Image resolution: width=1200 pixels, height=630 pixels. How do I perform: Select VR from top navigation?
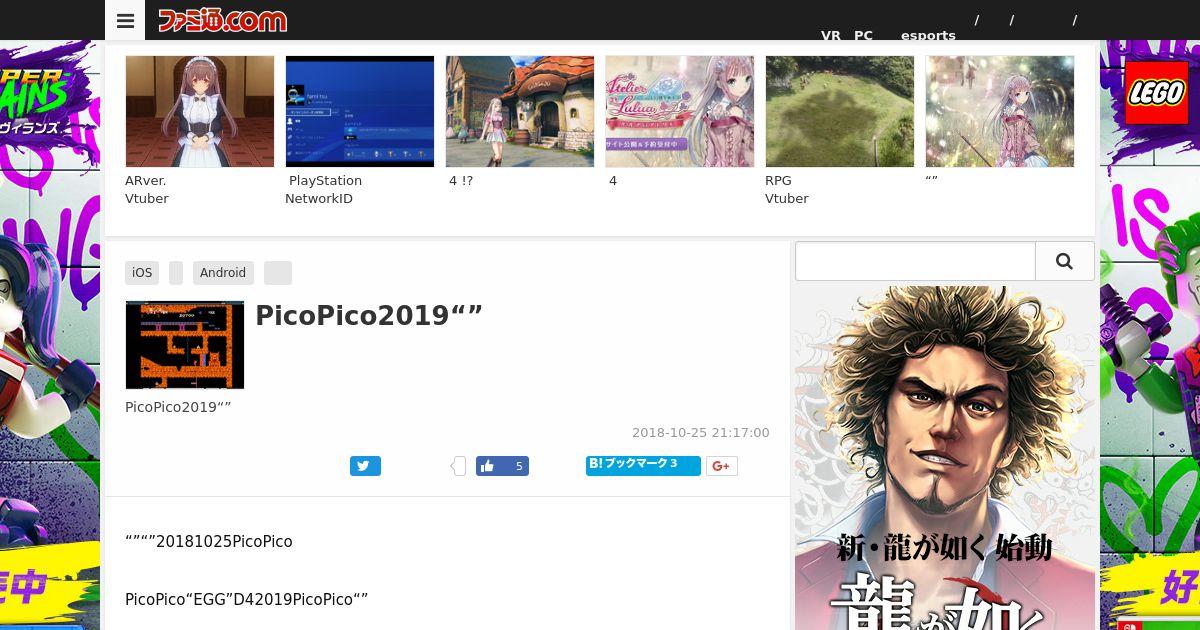point(831,35)
